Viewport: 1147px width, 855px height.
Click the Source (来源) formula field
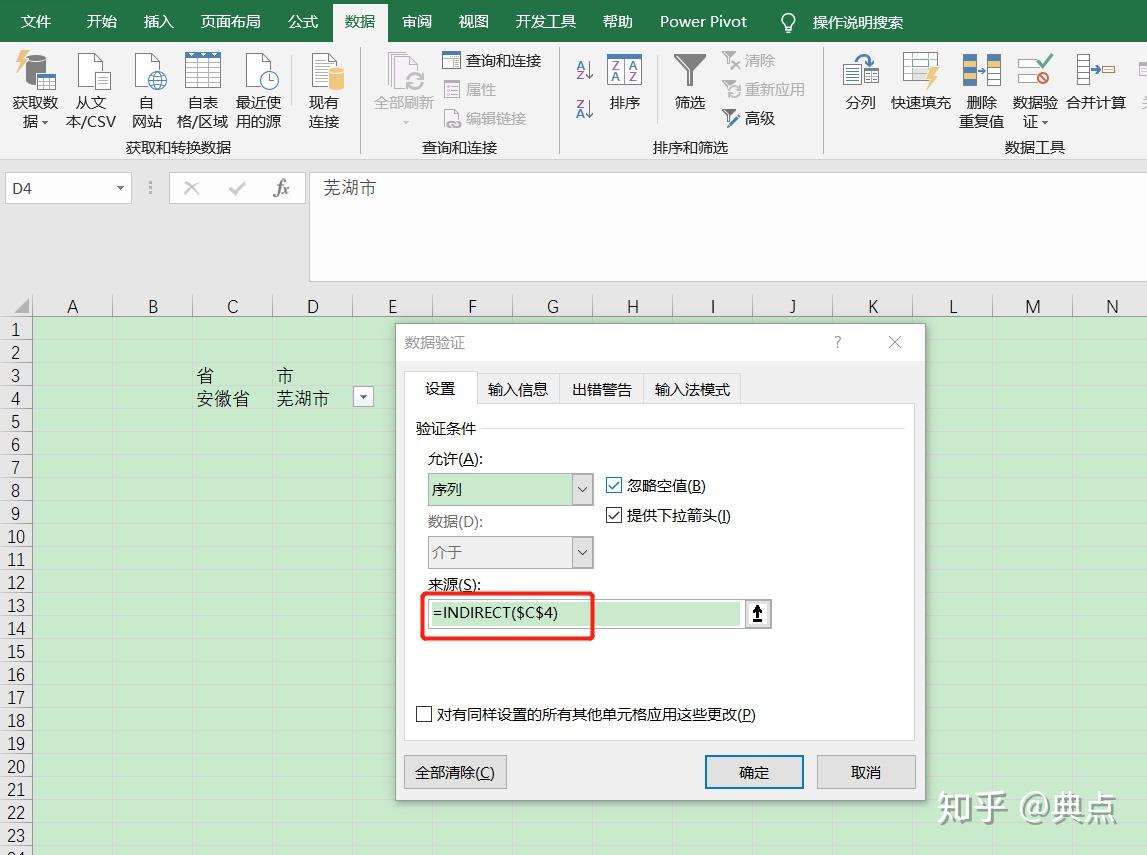(x=585, y=614)
